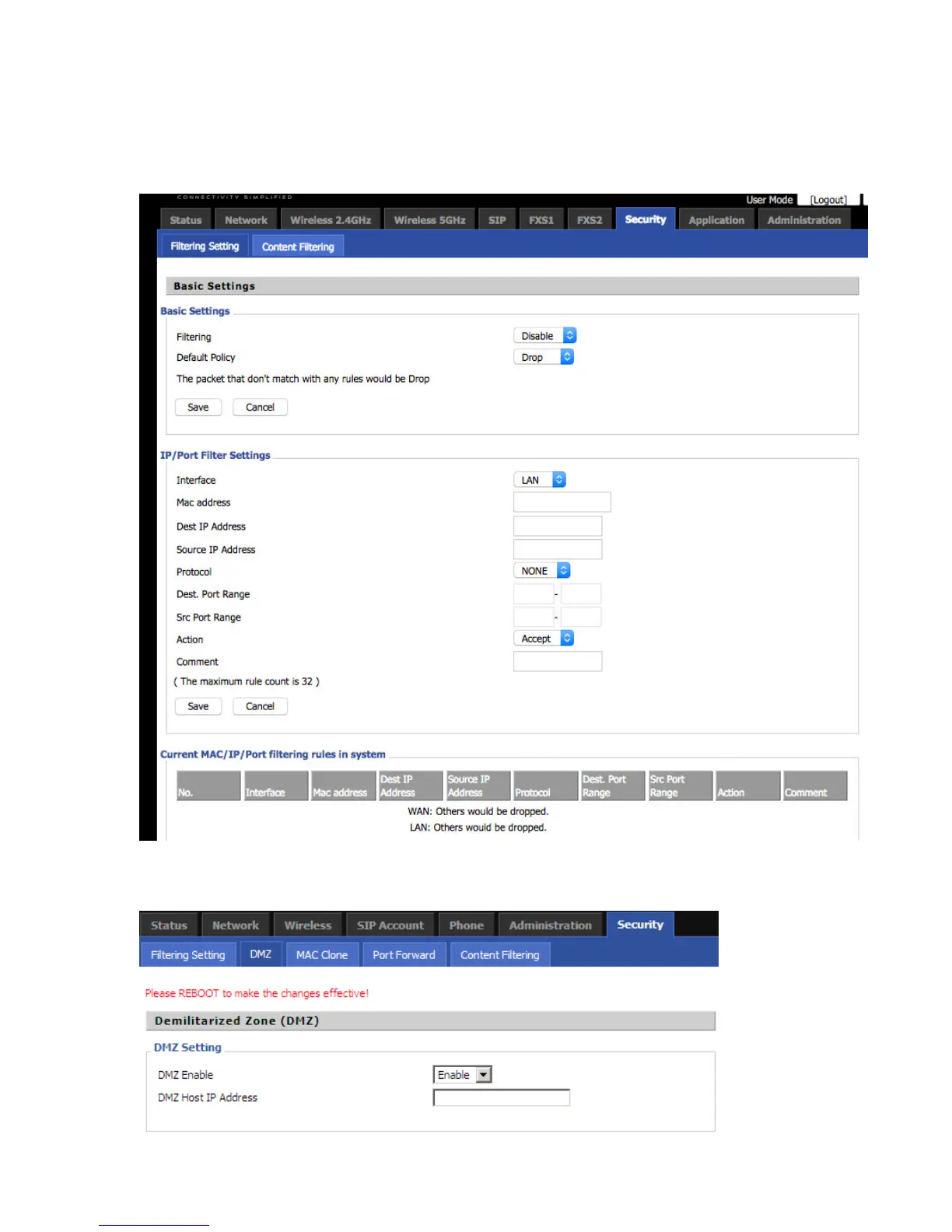Save the IP/Port Filter Settings
The width and height of the screenshot is (952, 1232).
(198, 706)
